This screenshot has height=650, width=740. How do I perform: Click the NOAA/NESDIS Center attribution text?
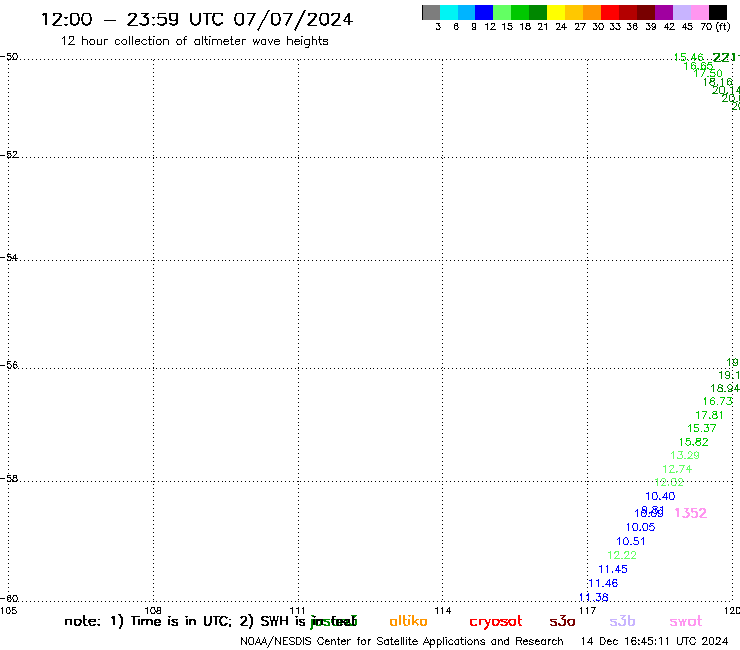[402, 642]
